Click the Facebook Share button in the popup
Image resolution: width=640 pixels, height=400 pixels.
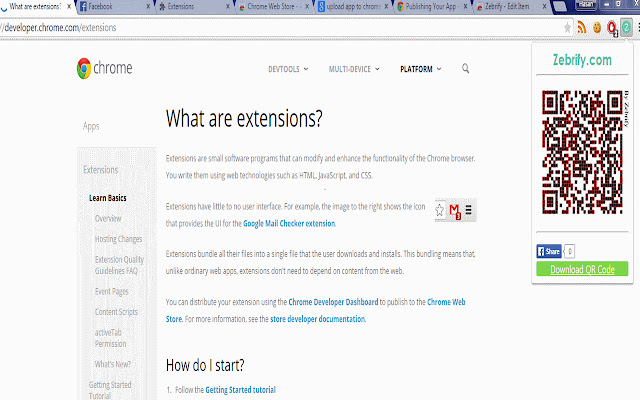[x=550, y=251]
